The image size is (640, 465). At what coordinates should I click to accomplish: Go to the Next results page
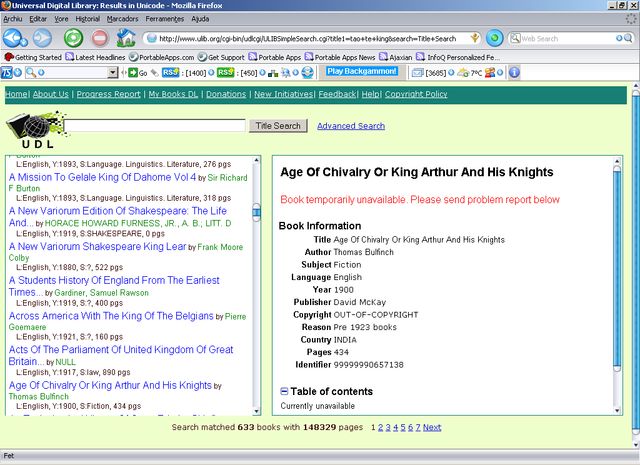click(432, 427)
